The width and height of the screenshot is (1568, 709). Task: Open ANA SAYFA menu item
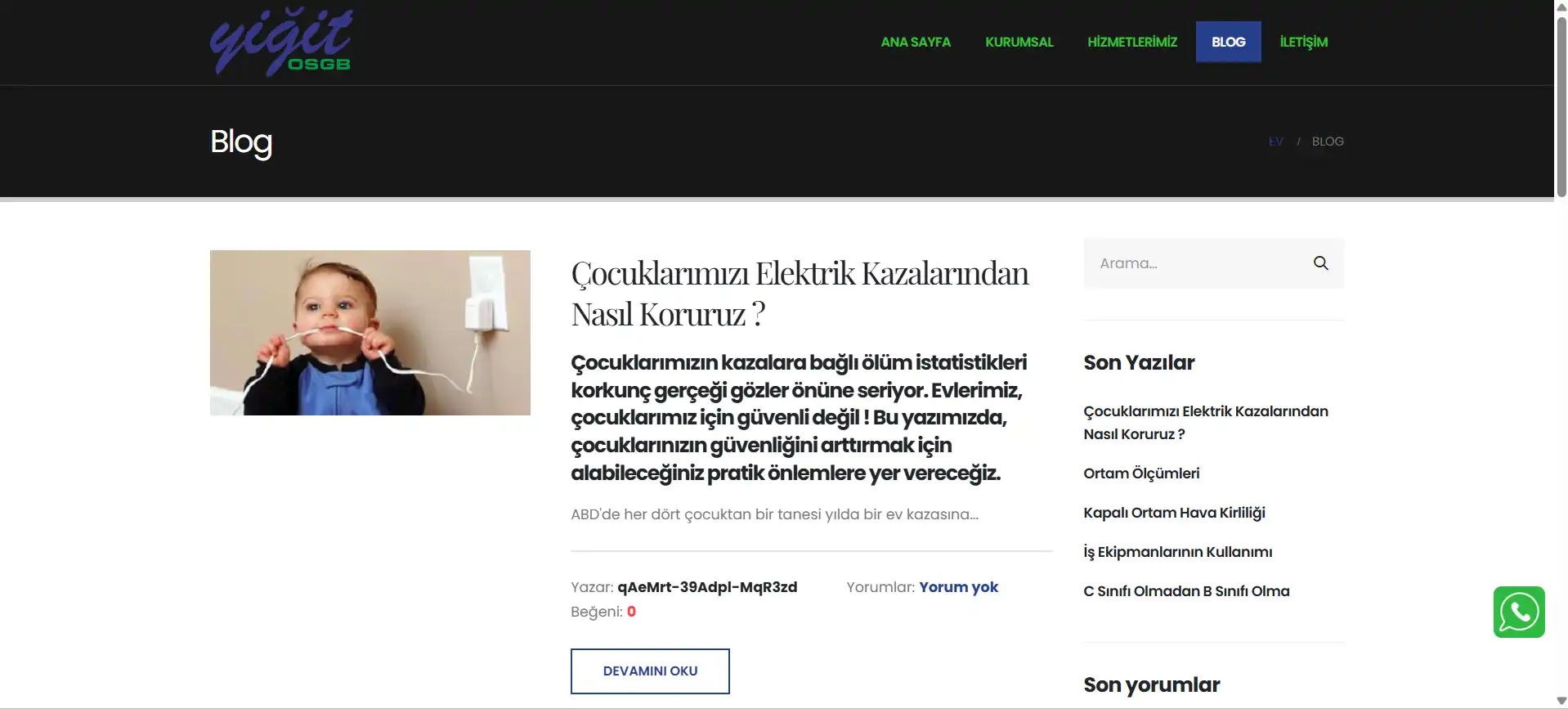click(915, 42)
